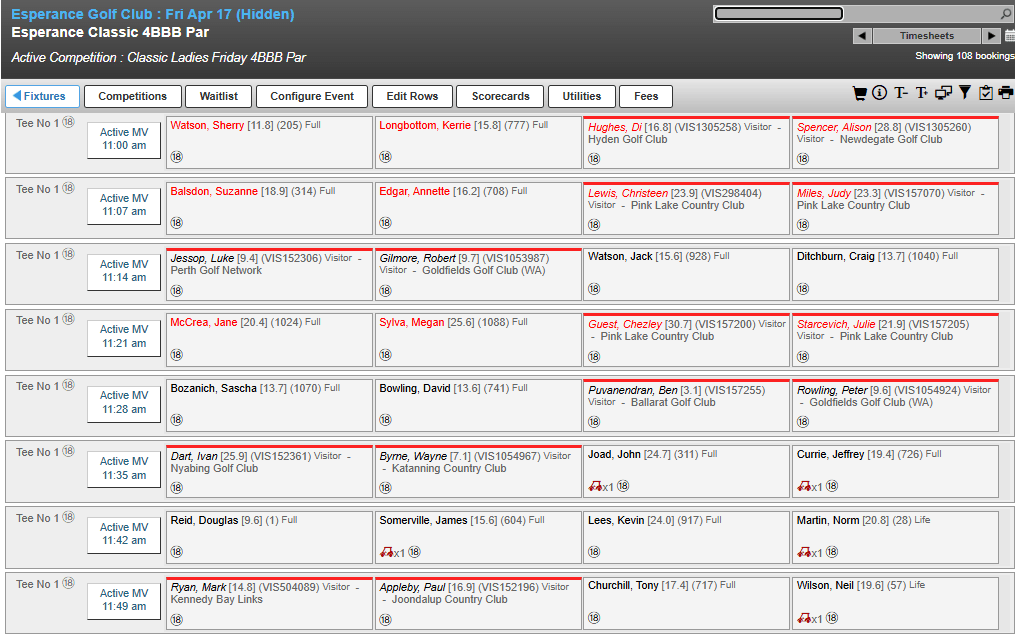Open the shopping cart icon
The width and height of the screenshot is (1015, 635).
(859, 93)
